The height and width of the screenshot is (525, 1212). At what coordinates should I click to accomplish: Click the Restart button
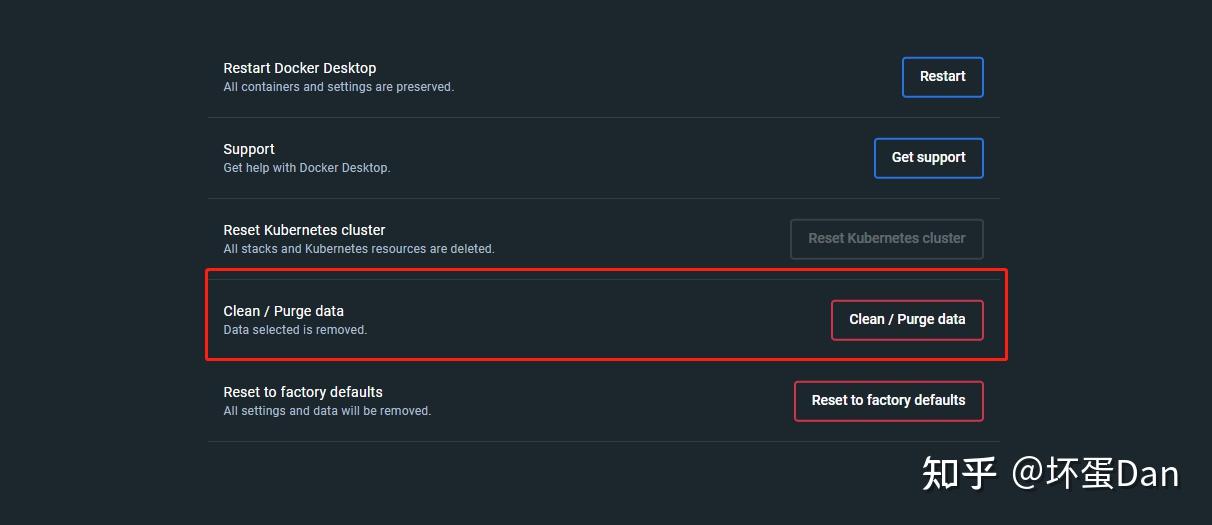942,77
